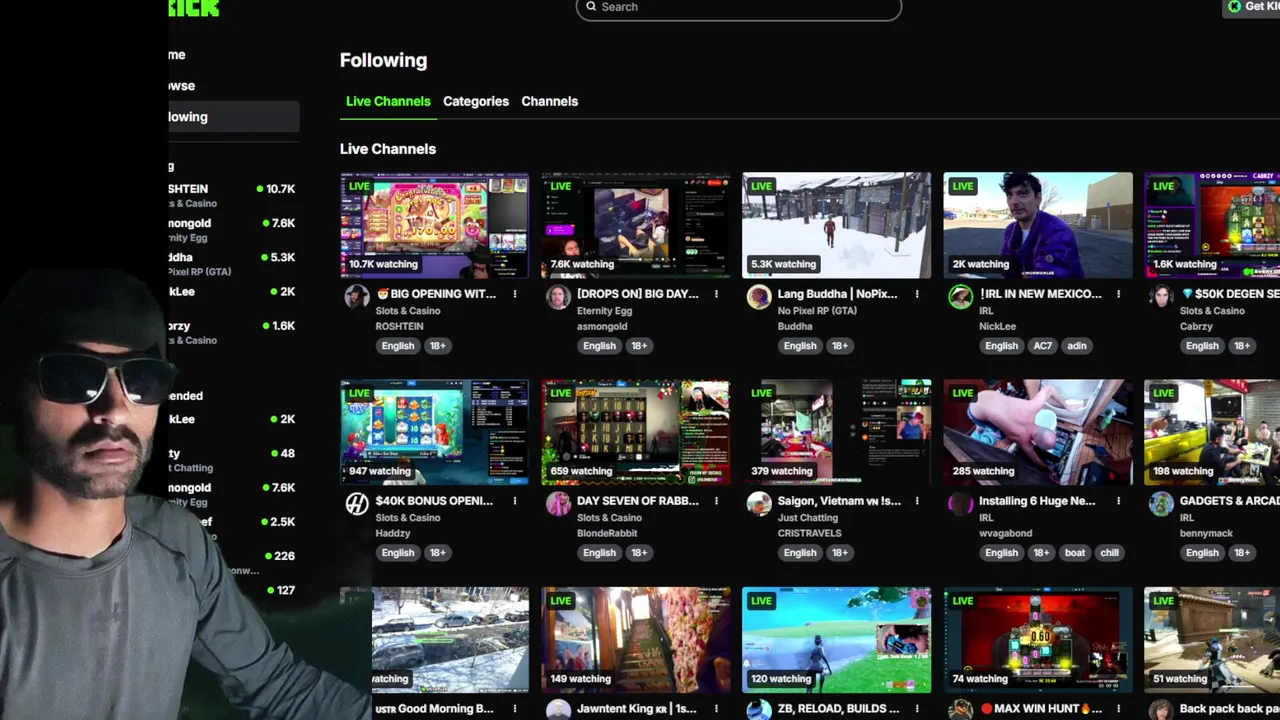1280x720 pixels.
Task: Open asmongold channel avatar
Action: (x=558, y=297)
